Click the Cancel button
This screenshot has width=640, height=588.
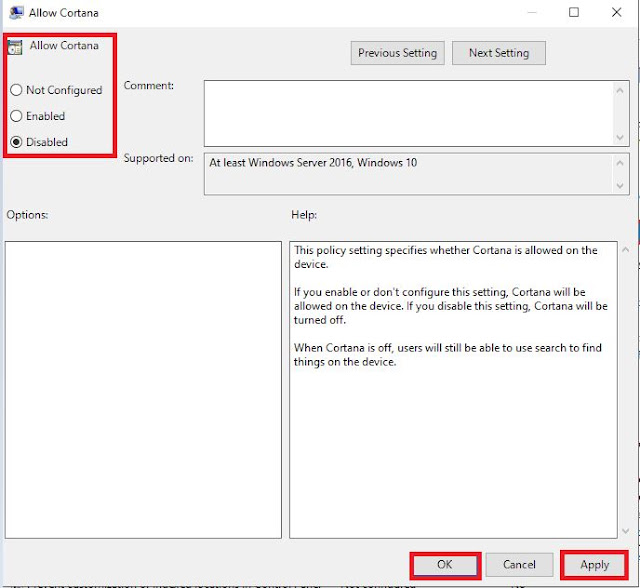click(x=519, y=565)
